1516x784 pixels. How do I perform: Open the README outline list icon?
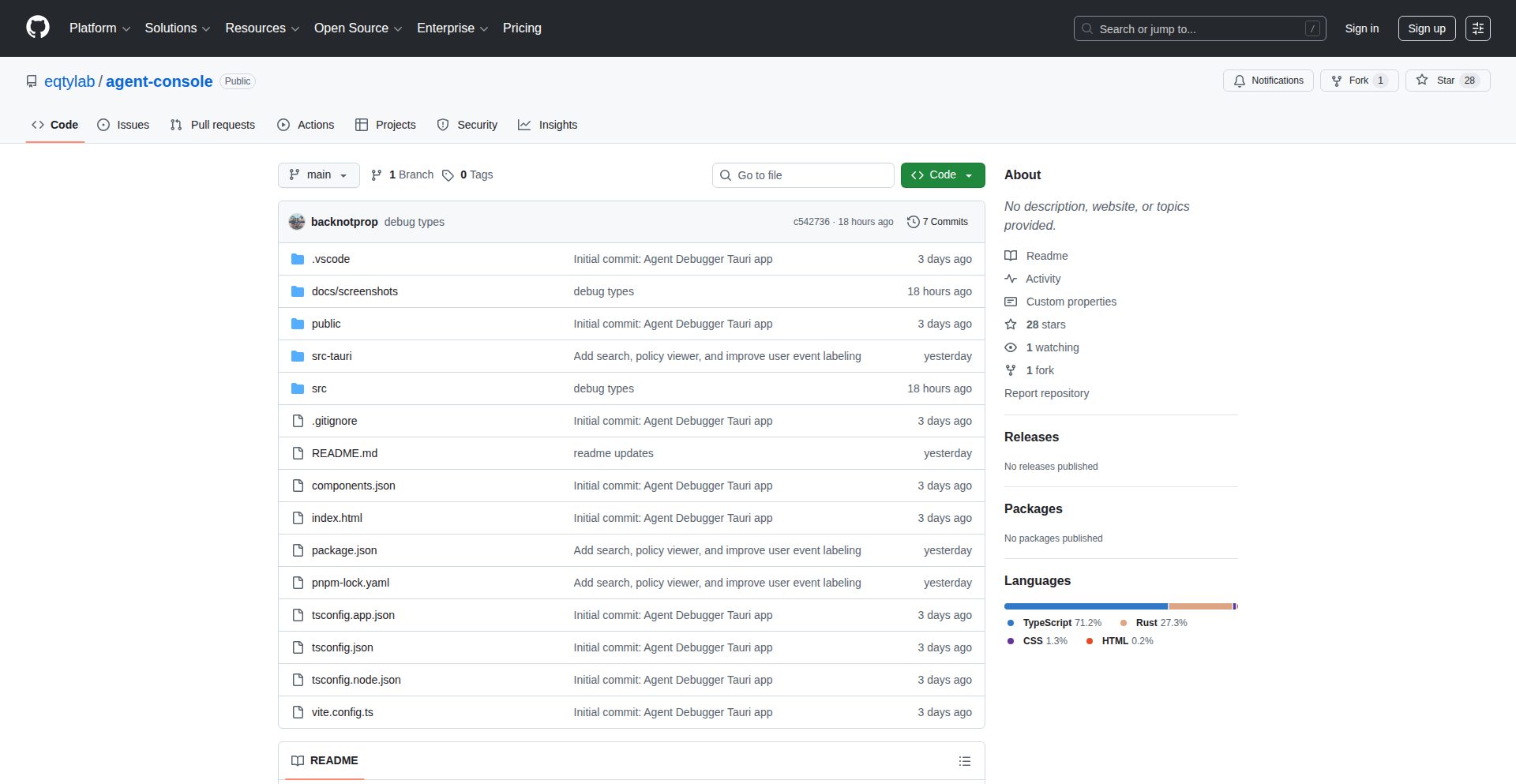[x=965, y=760]
